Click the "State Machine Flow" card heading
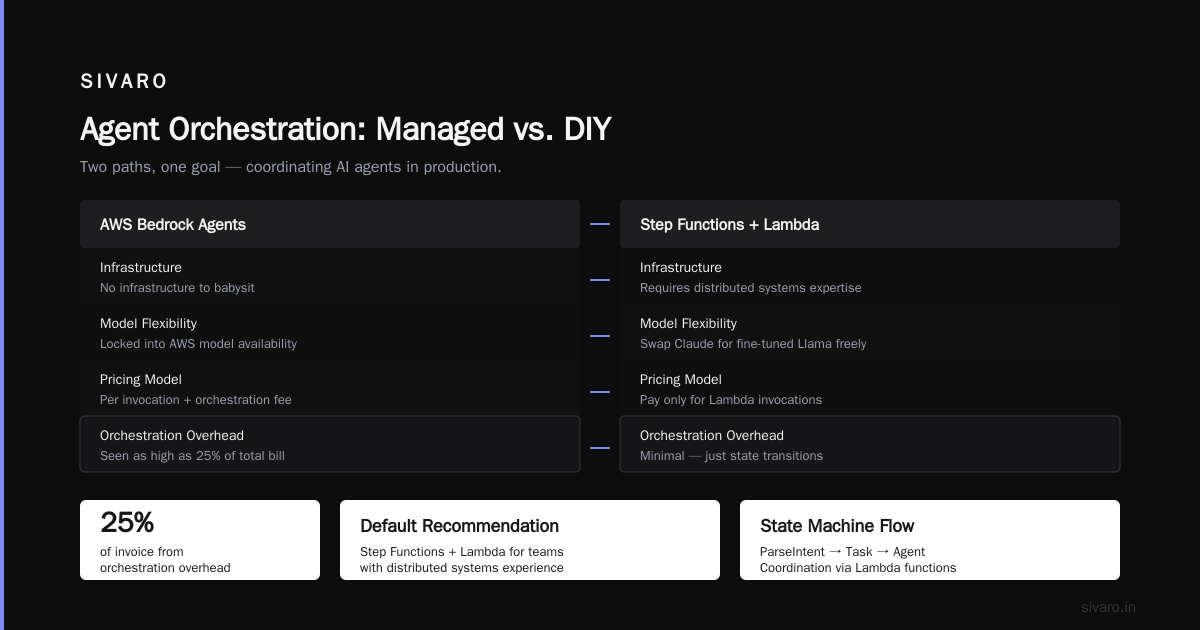 pyautogui.click(x=837, y=526)
